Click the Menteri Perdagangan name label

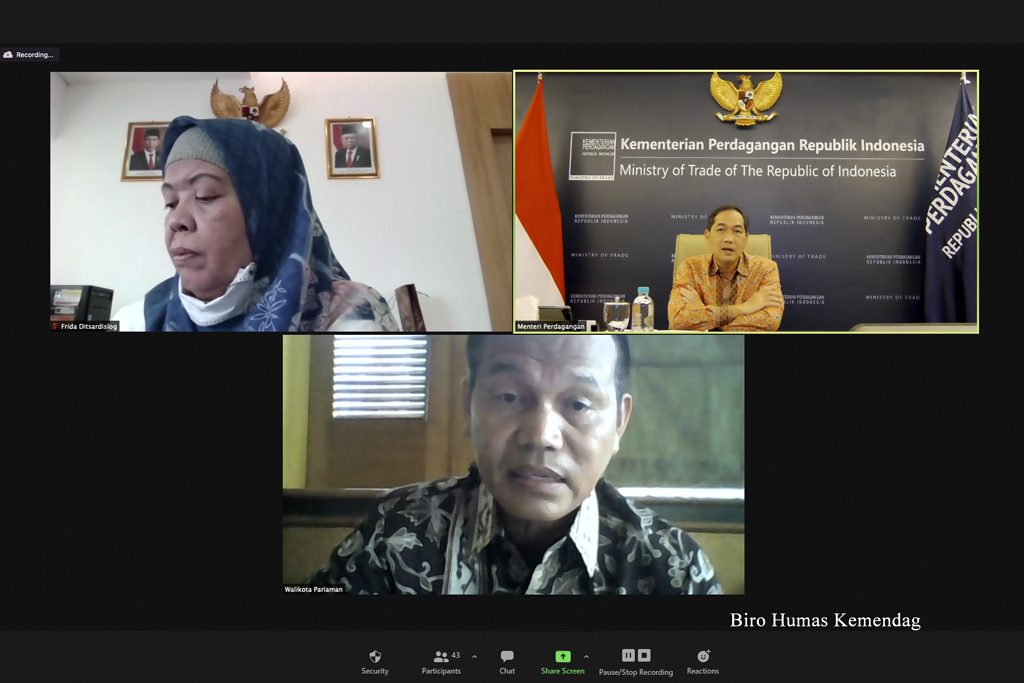coord(551,326)
